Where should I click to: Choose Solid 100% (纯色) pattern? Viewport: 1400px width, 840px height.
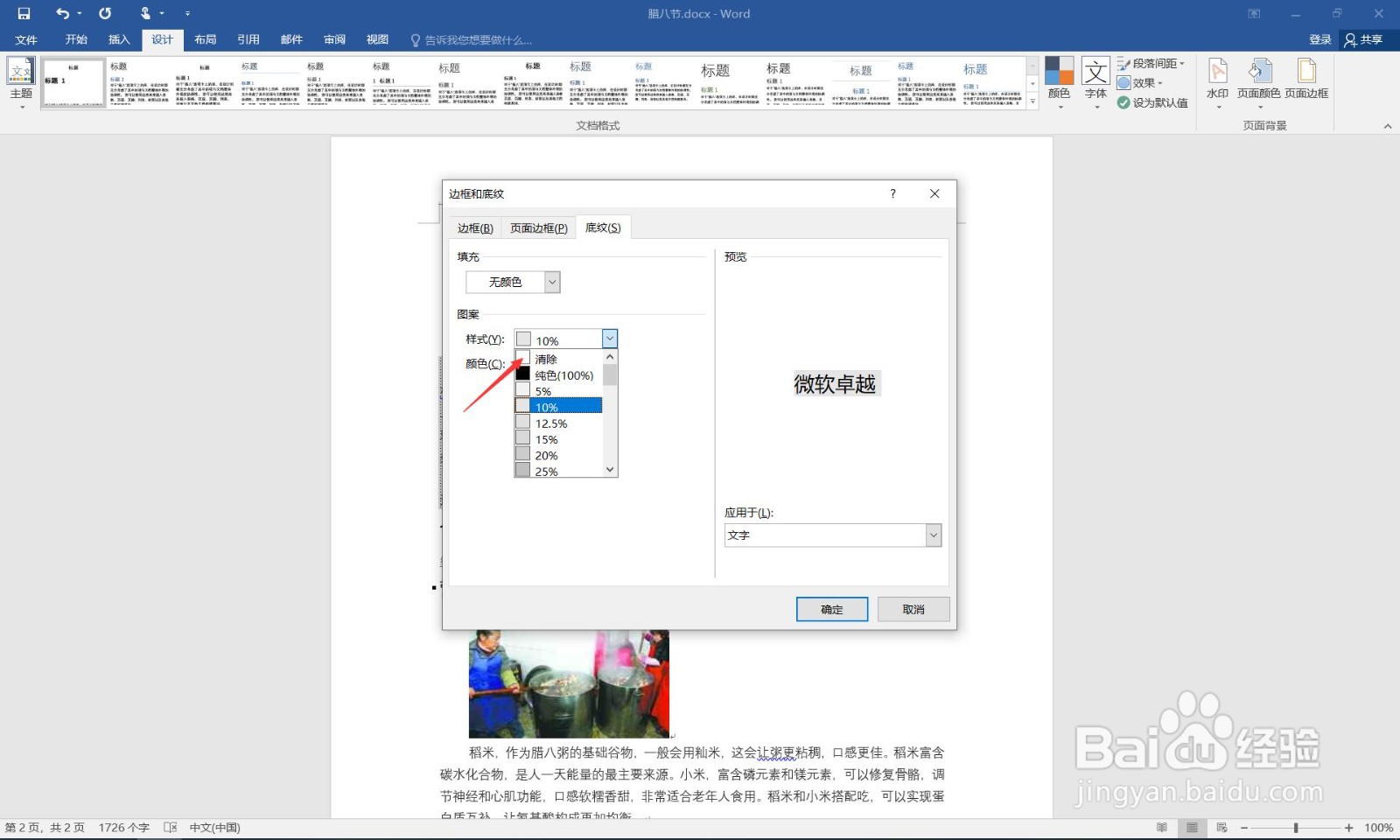point(558,374)
